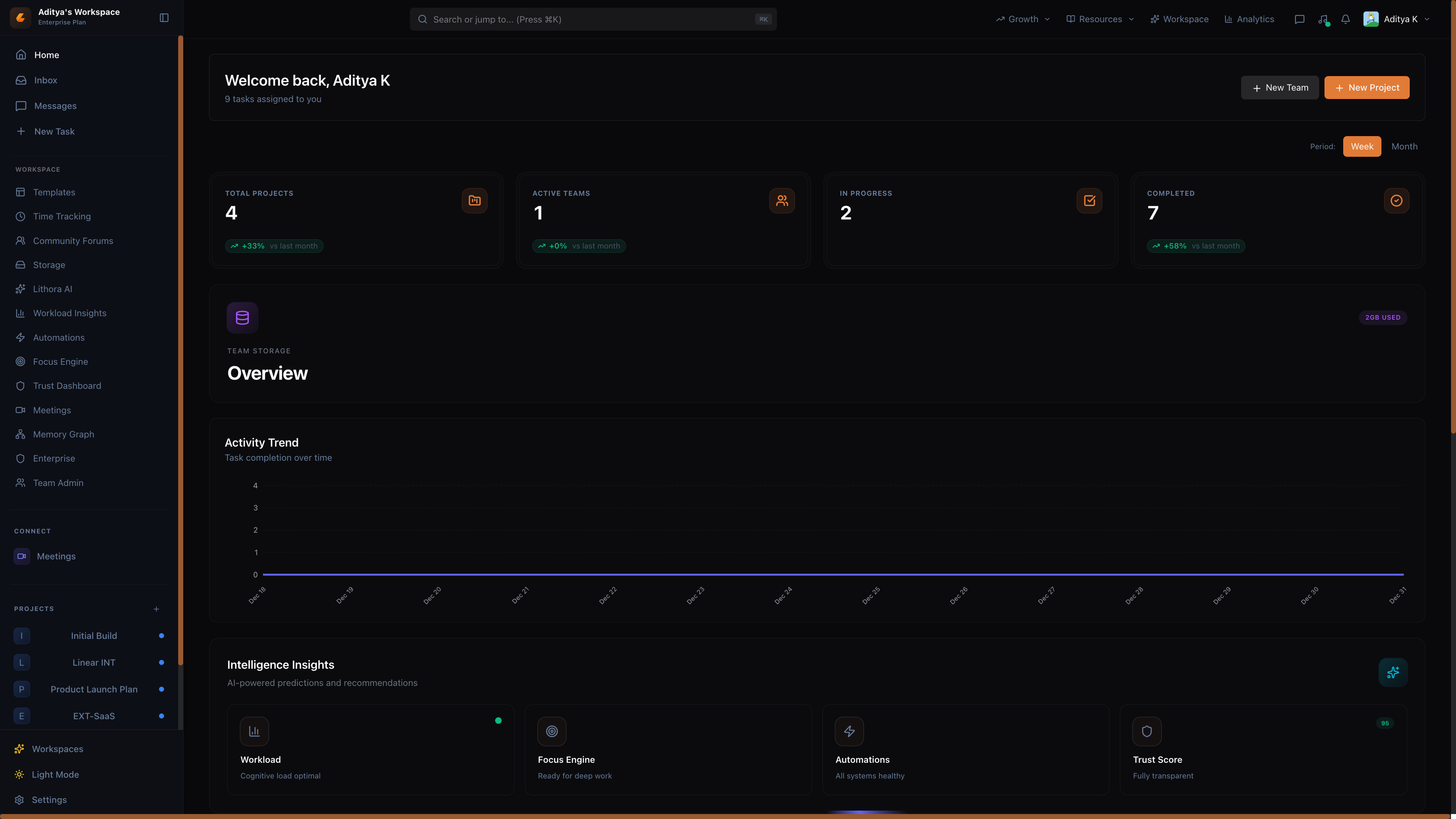The image size is (1456, 819).
Task: Click the New Project button
Action: [x=1366, y=88]
